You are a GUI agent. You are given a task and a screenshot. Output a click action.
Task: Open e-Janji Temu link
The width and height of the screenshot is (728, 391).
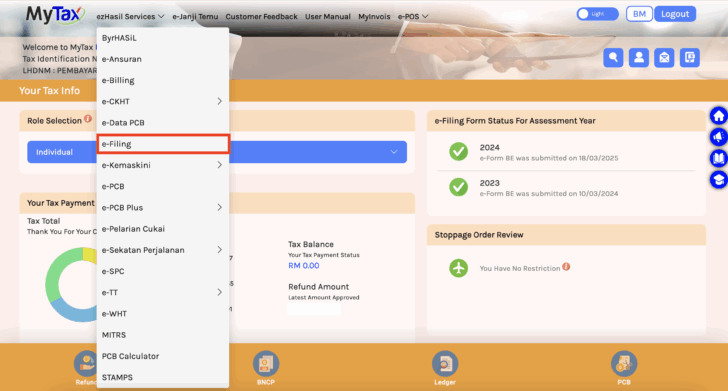(195, 16)
